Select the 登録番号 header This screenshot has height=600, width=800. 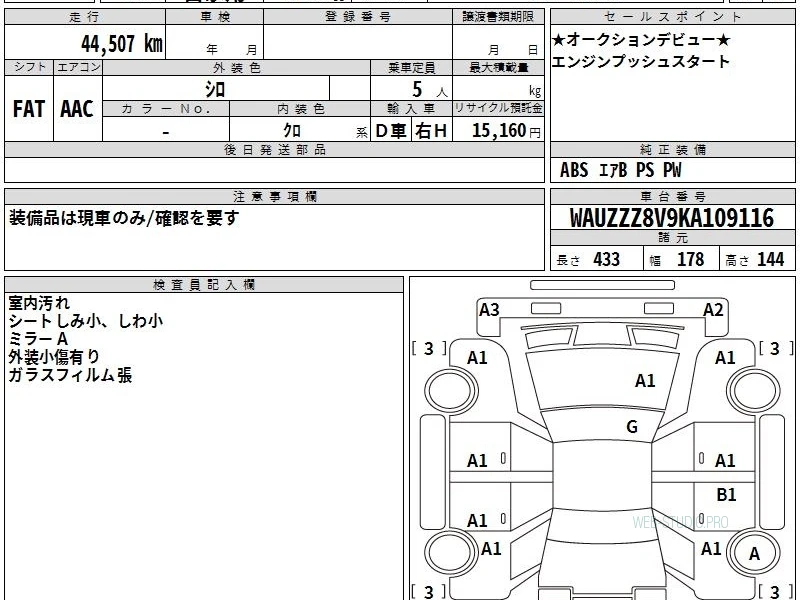(x=358, y=17)
